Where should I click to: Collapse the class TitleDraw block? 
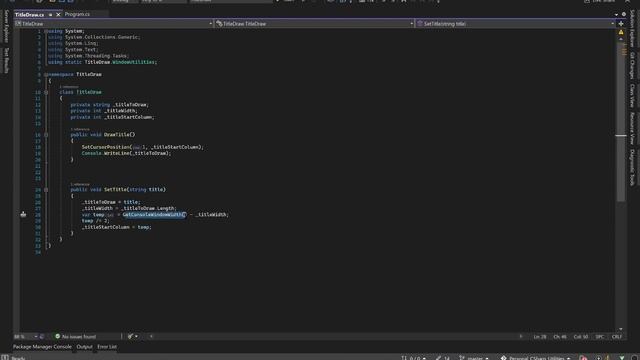pos(46,92)
